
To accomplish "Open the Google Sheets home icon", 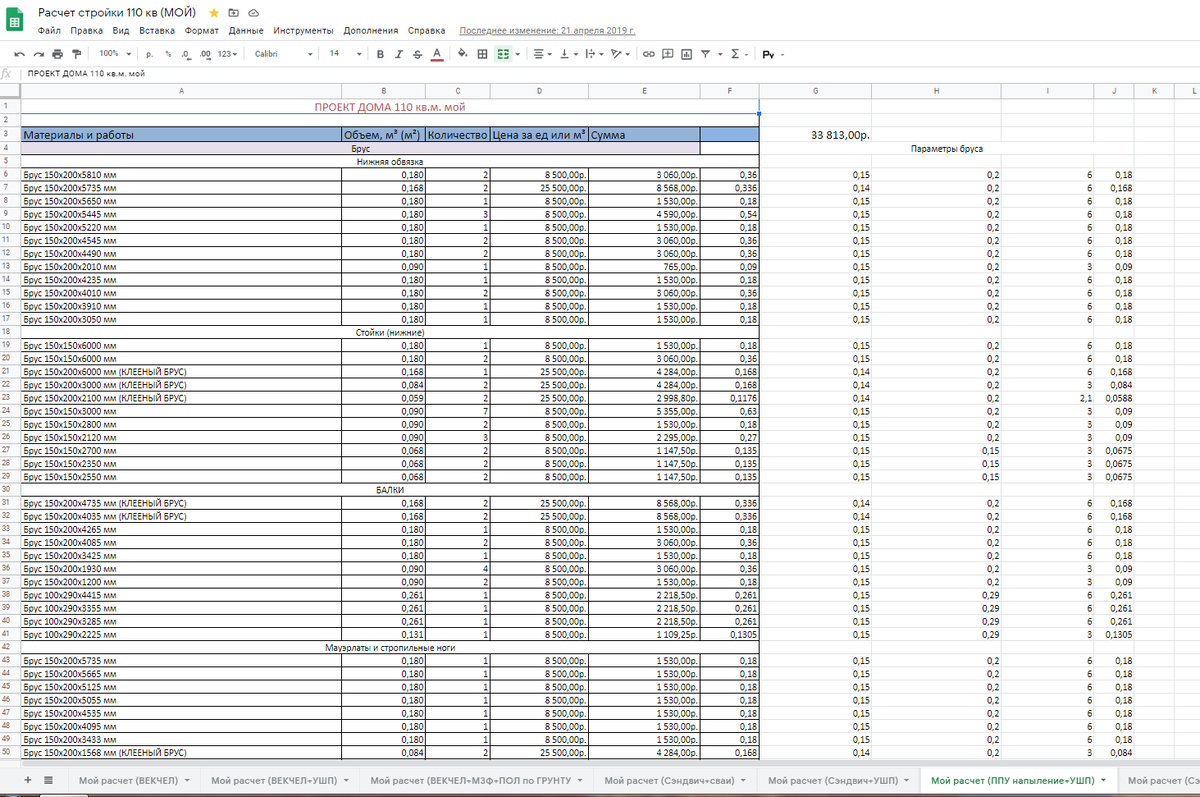I will [x=16, y=19].
